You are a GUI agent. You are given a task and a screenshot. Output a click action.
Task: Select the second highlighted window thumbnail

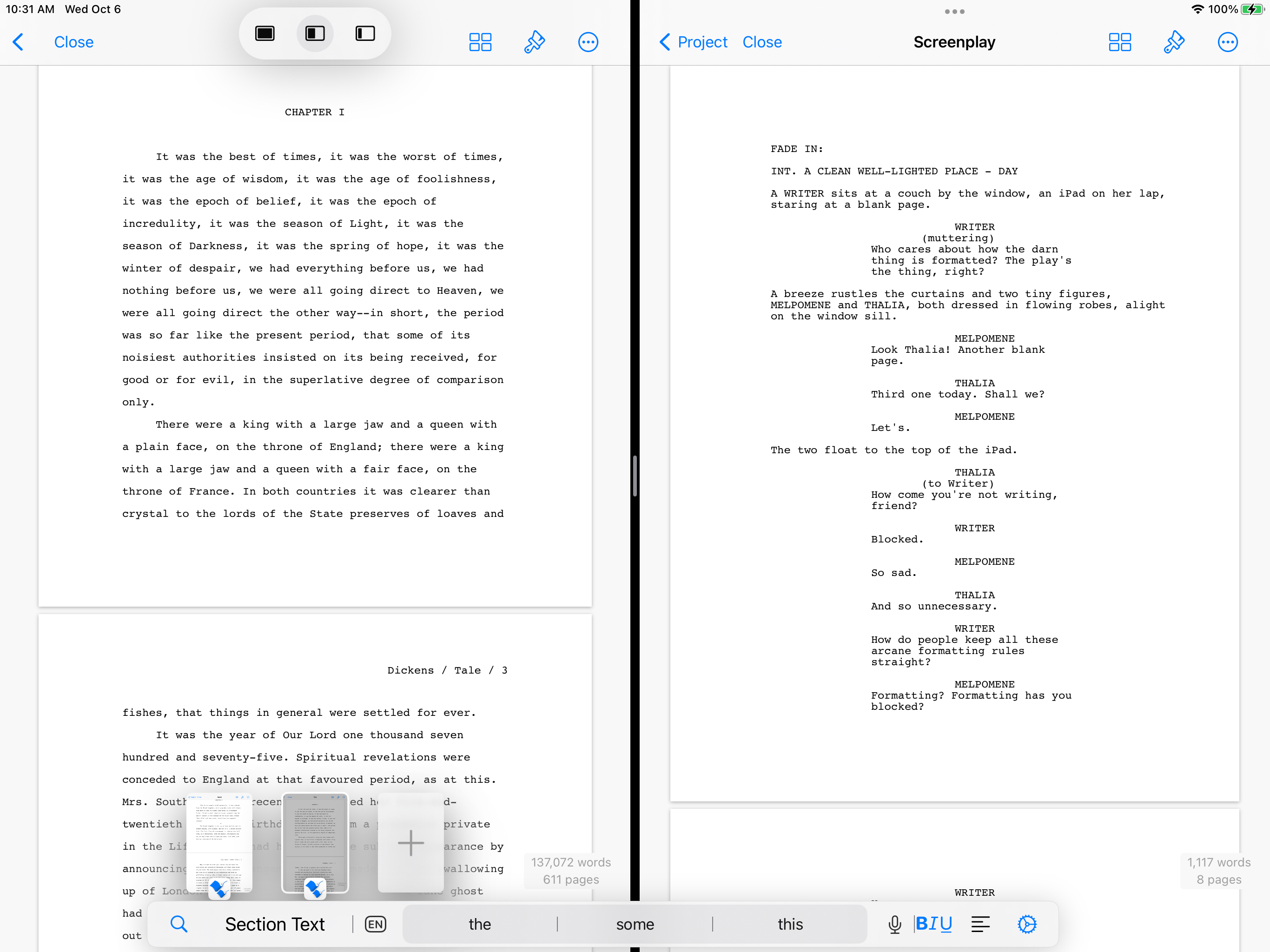(x=315, y=843)
